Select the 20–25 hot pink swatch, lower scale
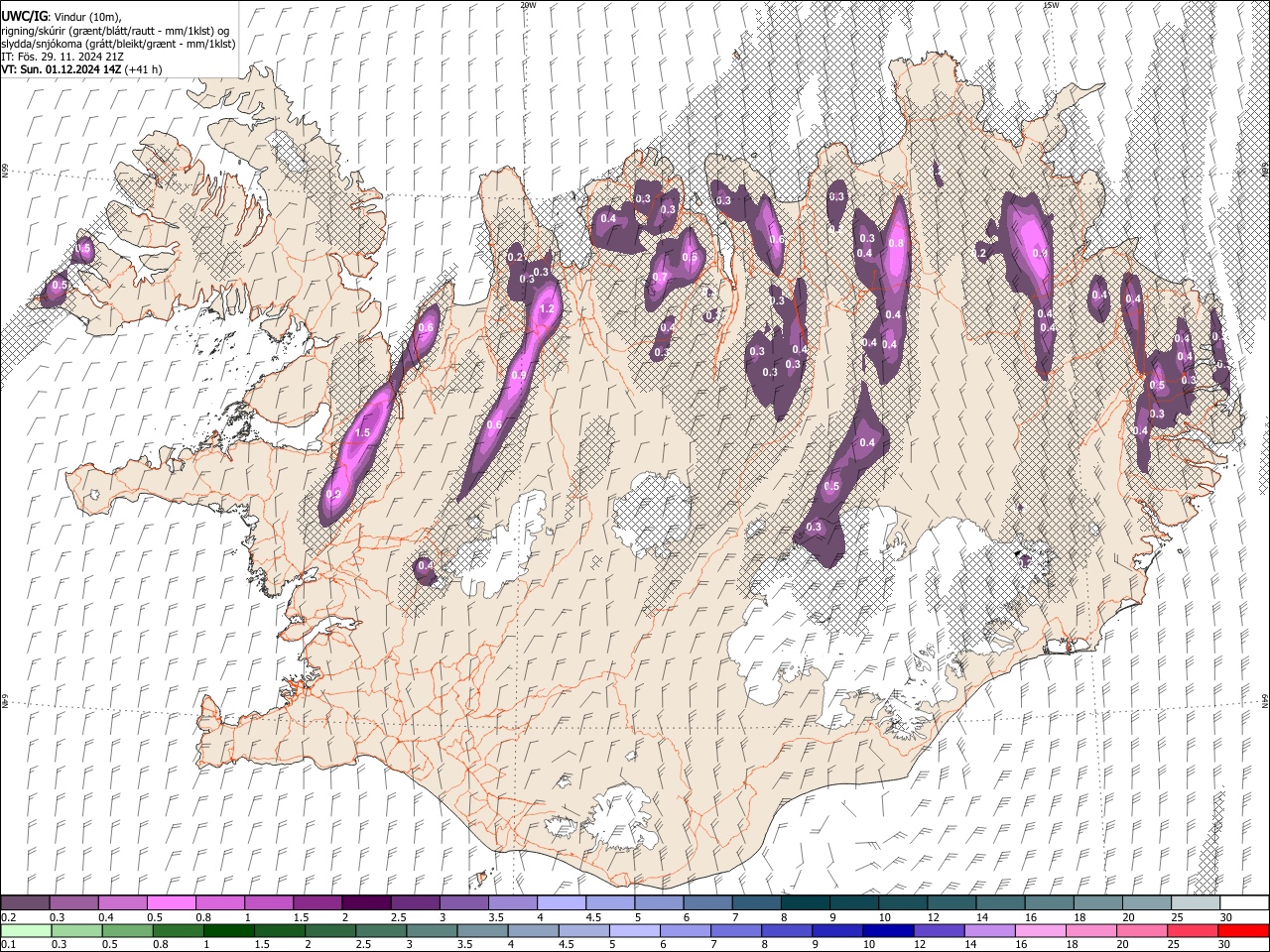 pyautogui.click(x=1141, y=931)
